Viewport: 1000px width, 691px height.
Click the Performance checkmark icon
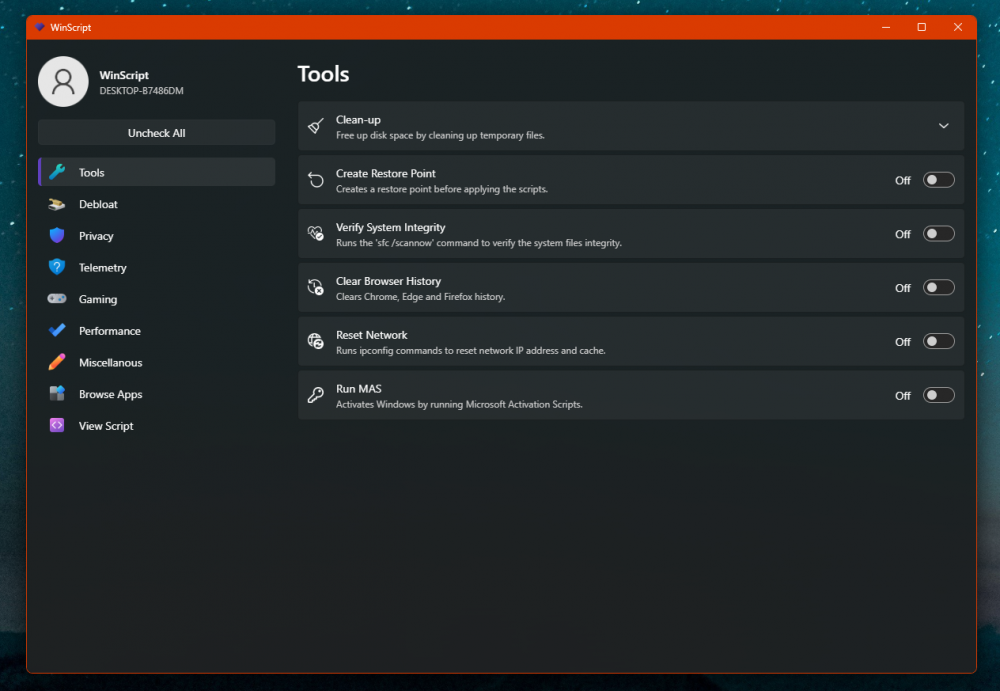pos(57,331)
